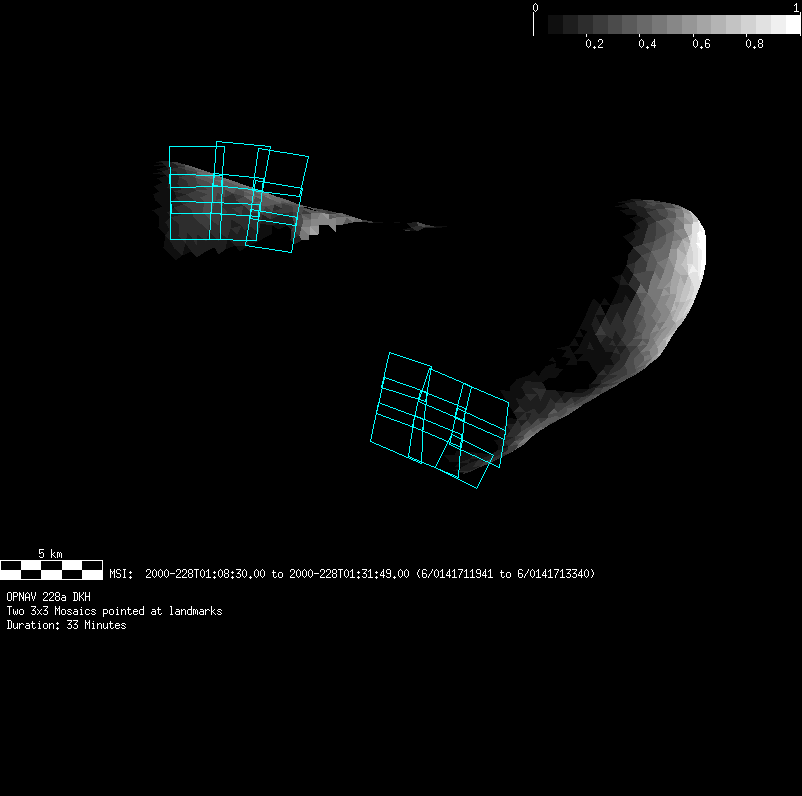Click the 0.8 label on grayscale legend
Viewport: 802px width, 796px height.
tap(754, 45)
